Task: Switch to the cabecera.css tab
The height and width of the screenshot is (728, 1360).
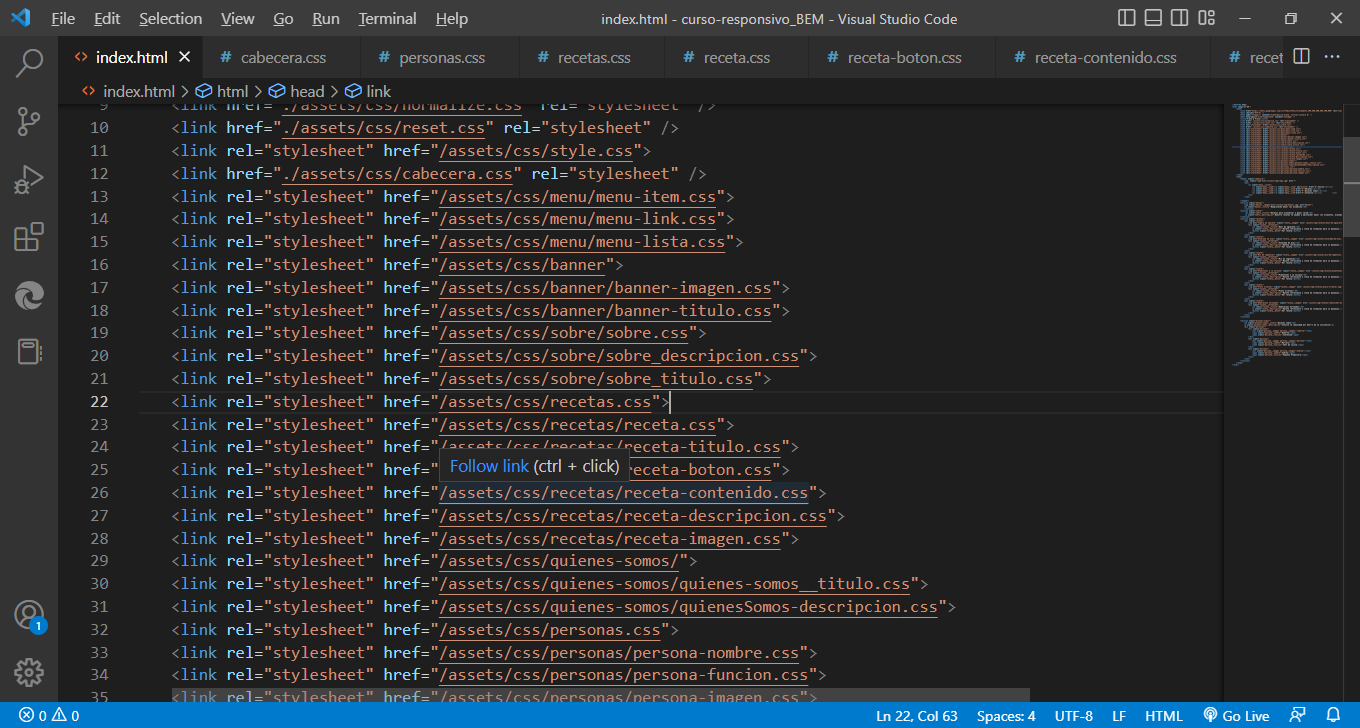Action: (282, 57)
